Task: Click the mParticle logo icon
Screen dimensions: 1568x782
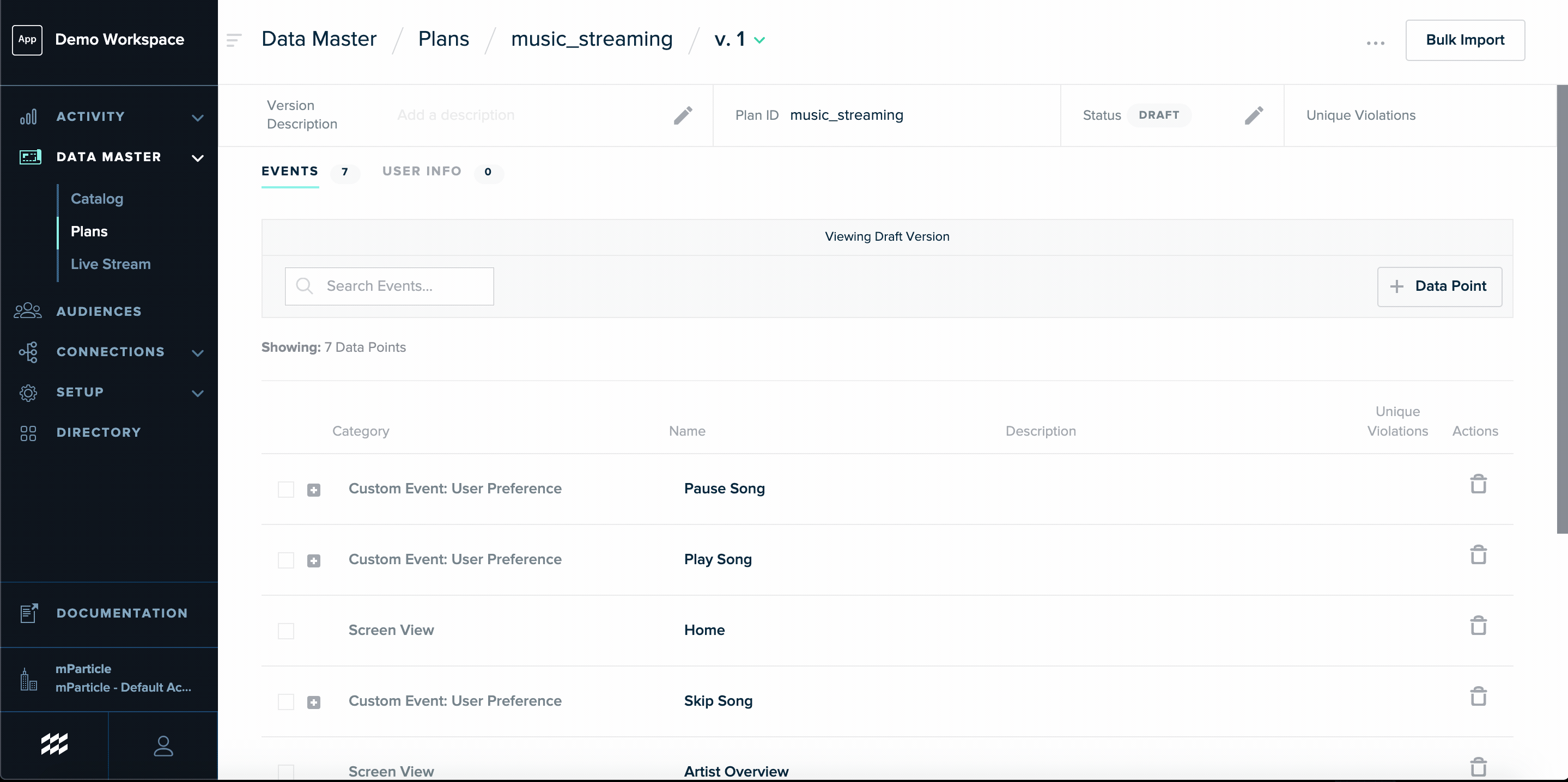Action: coord(54,744)
